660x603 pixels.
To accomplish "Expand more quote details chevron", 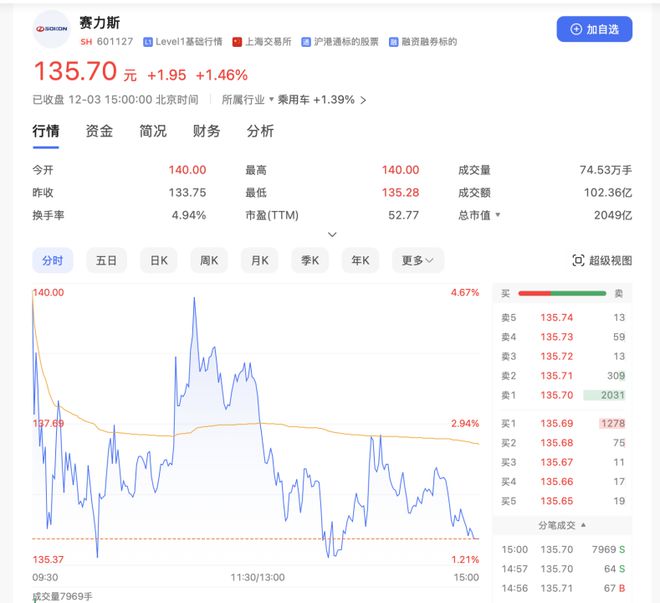I will click(x=332, y=234).
